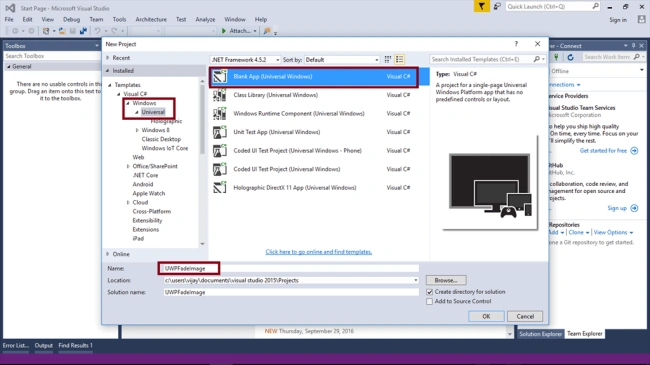Click the Open File toolbar icon
This screenshot has height=365, width=650.
[x=62, y=31]
